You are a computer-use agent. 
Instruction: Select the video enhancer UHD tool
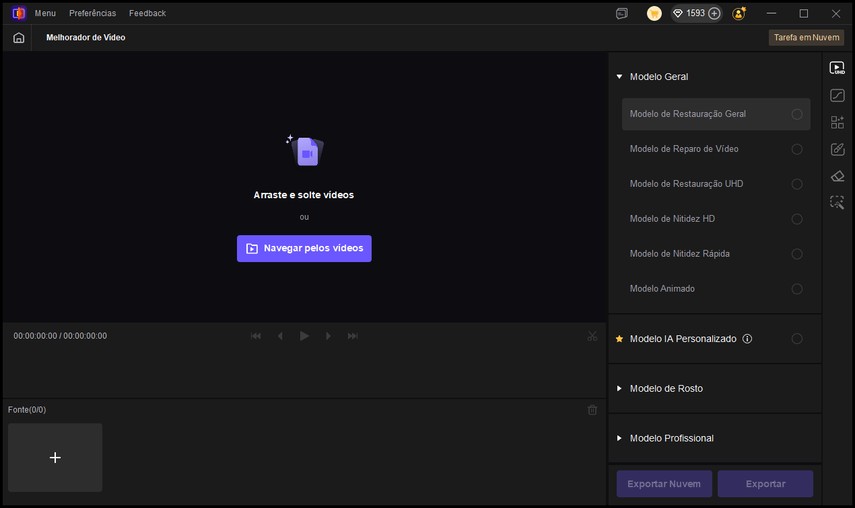point(837,68)
